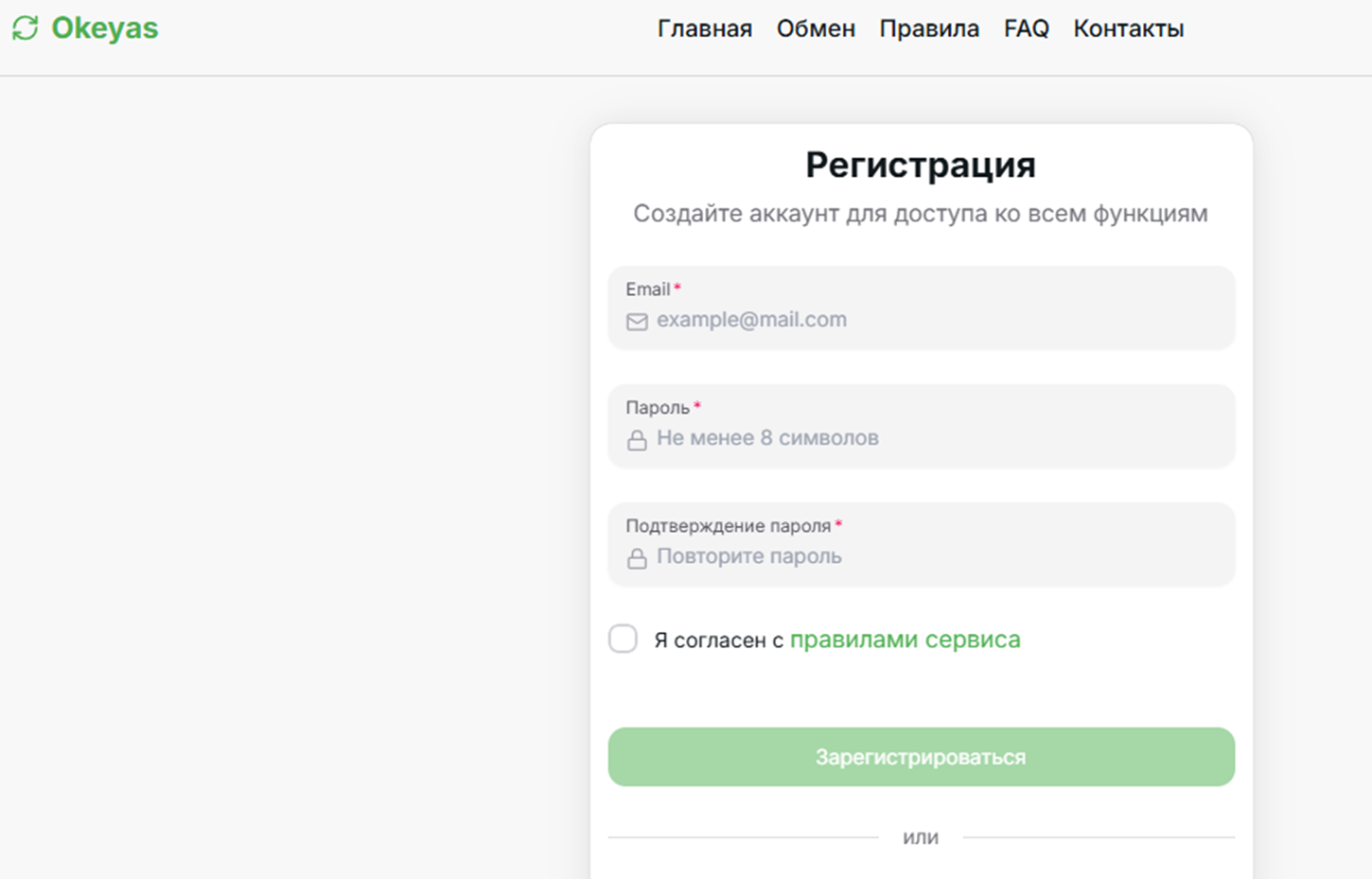The height and width of the screenshot is (879, 1372).
Task: Click the 'или' divider text
Action: click(x=921, y=837)
